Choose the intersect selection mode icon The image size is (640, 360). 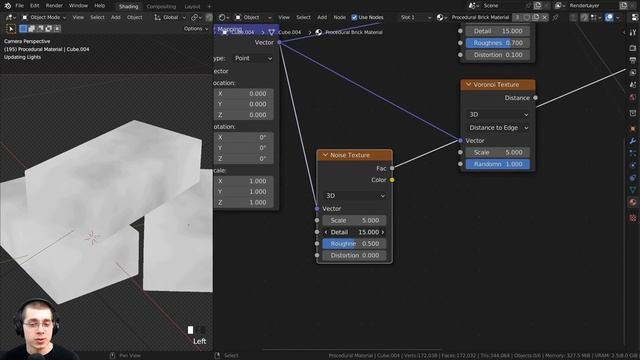57,29
